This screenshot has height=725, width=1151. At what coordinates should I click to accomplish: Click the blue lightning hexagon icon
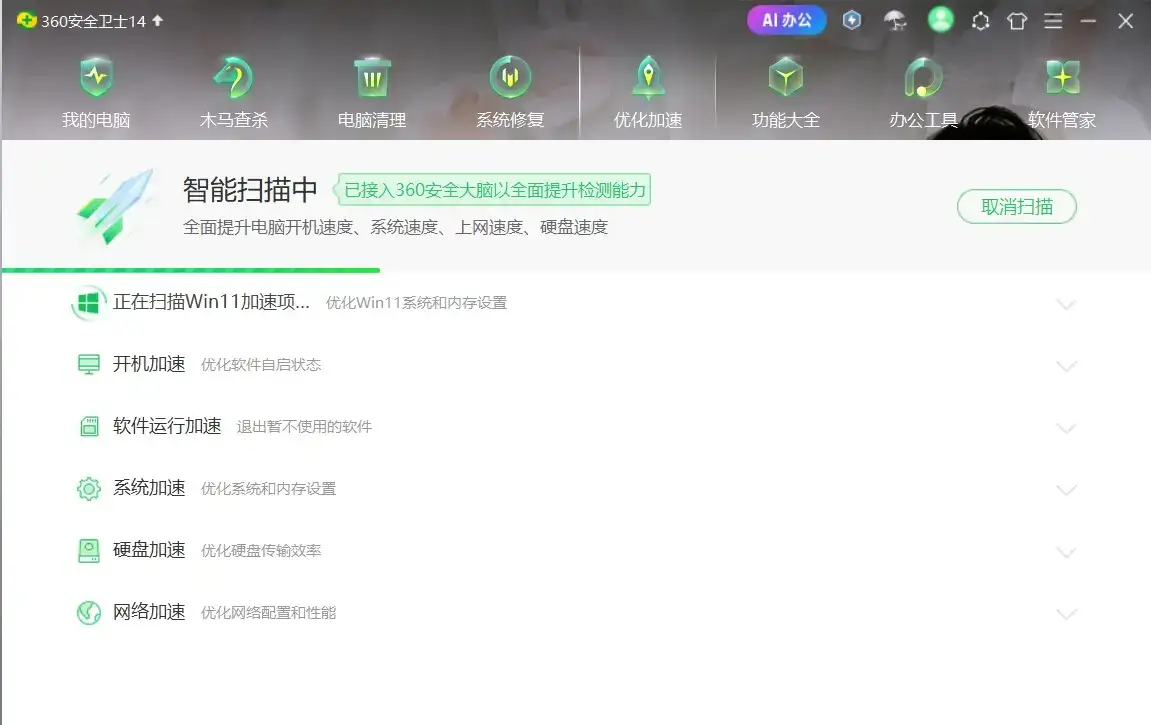point(852,20)
